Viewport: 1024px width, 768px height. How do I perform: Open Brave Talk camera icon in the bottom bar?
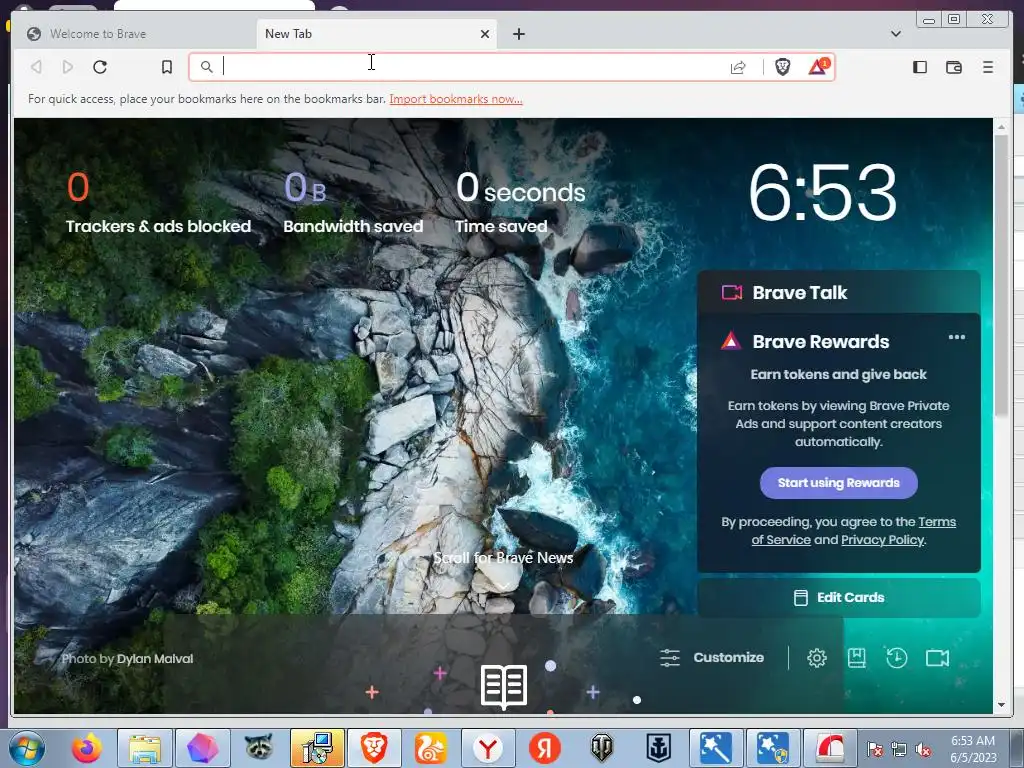(937, 658)
